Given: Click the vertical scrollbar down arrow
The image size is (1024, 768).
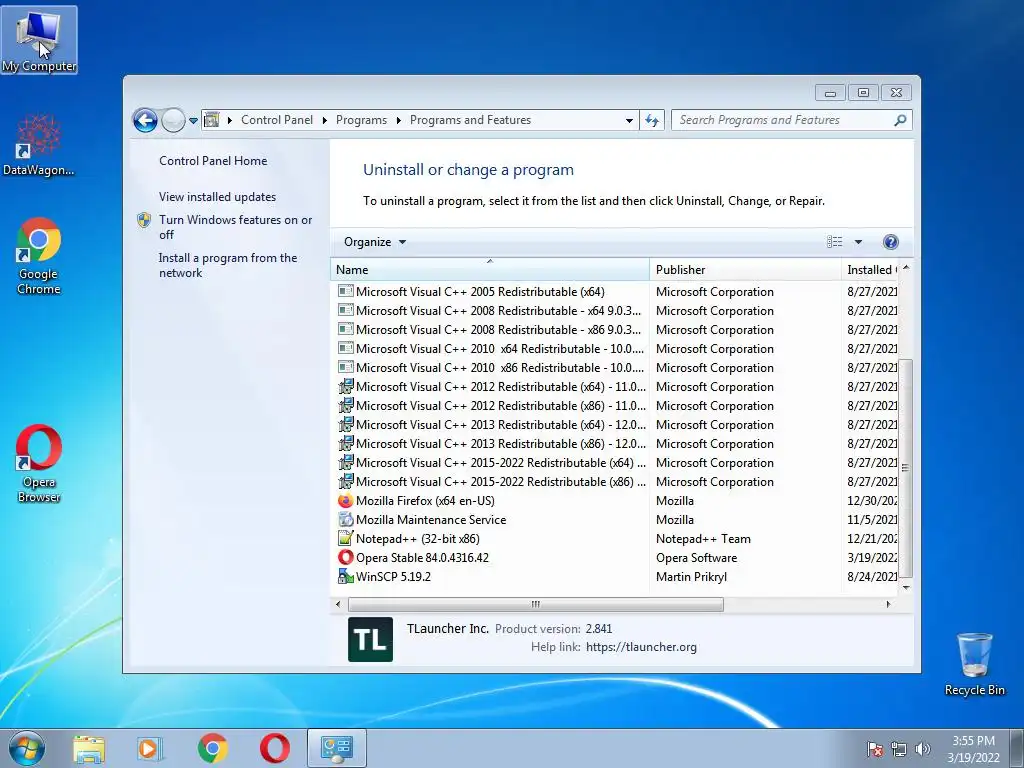Looking at the screenshot, I should (906, 587).
